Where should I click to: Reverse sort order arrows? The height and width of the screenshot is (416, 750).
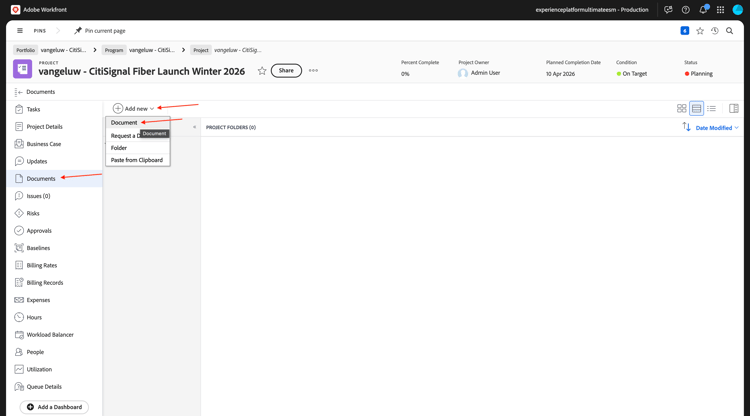pos(686,127)
